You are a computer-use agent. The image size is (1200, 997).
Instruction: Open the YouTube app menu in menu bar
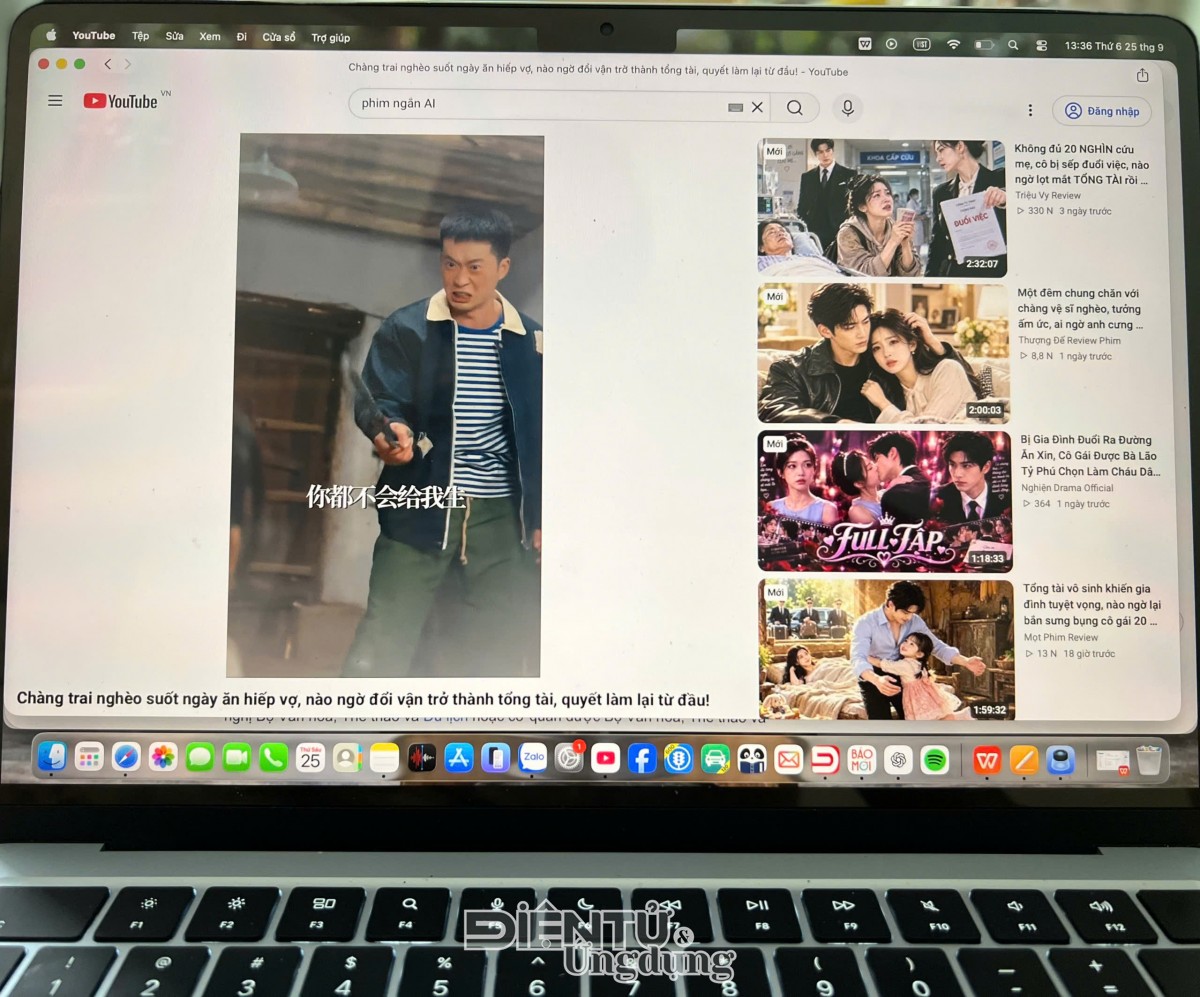pos(94,35)
